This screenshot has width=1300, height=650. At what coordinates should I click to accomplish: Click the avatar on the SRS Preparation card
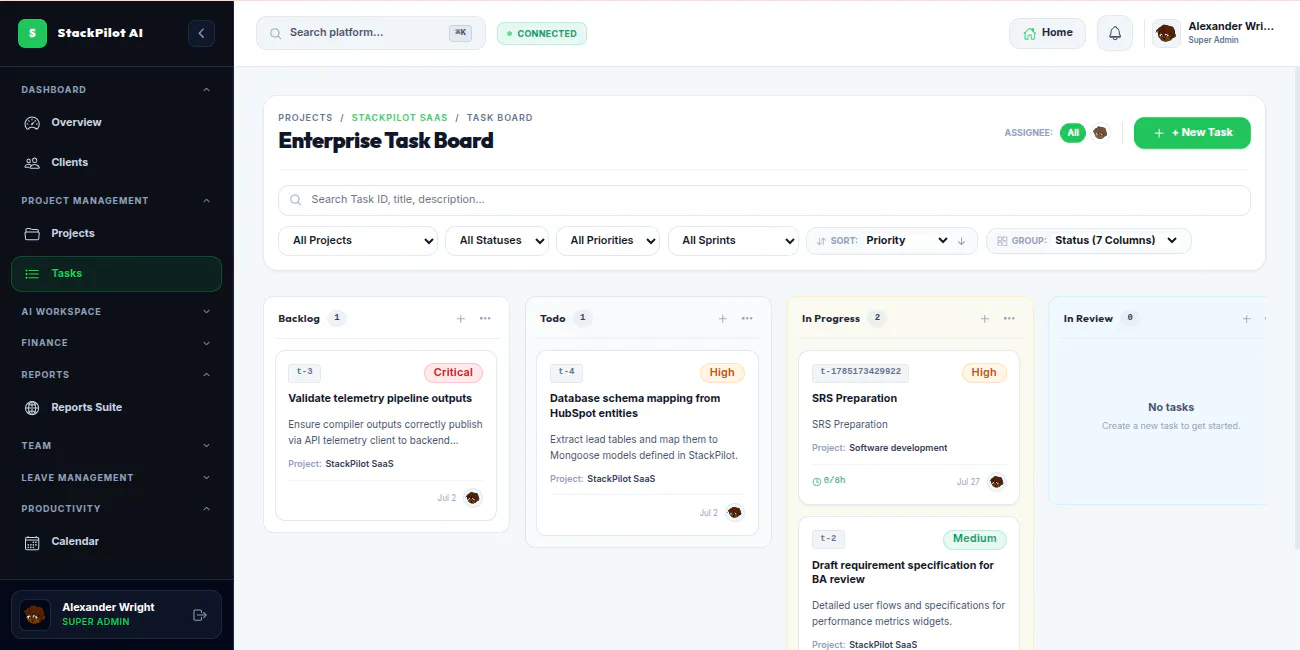pyautogui.click(x=997, y=482)
